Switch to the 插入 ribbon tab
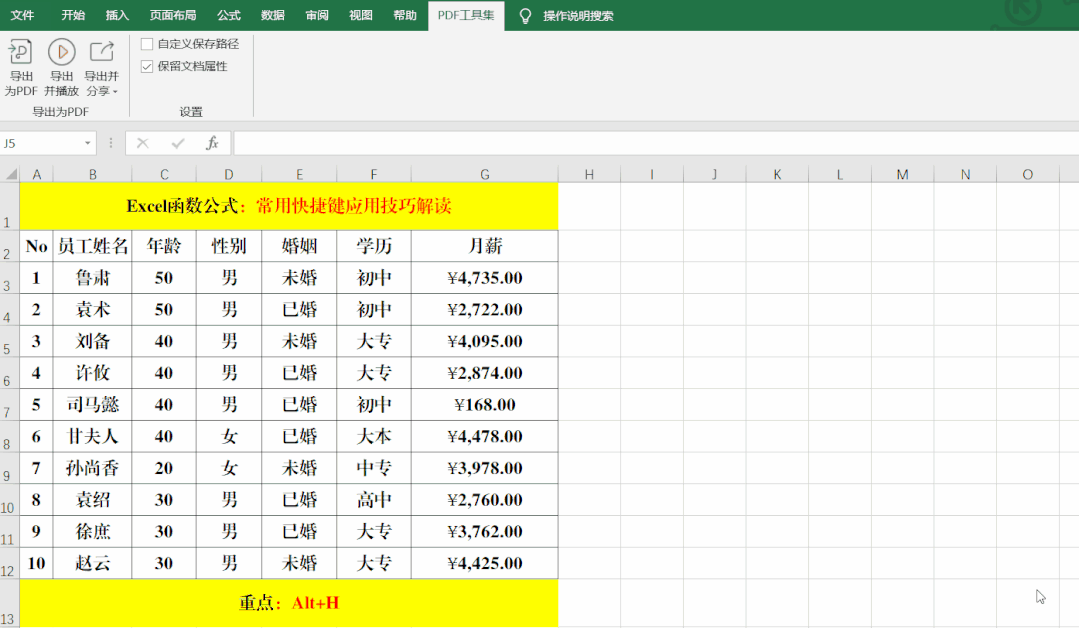This screenshot has height=628, width=1079. coord(117,15)
